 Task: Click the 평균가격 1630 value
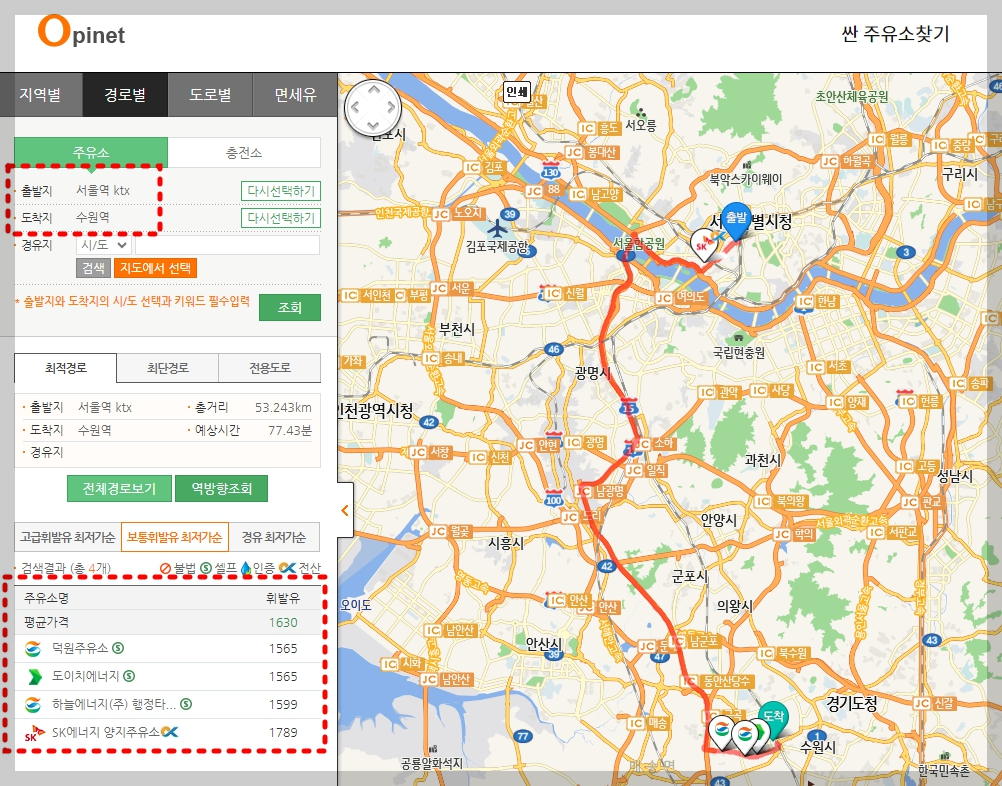pyautogui.click(x=283, y=622)
